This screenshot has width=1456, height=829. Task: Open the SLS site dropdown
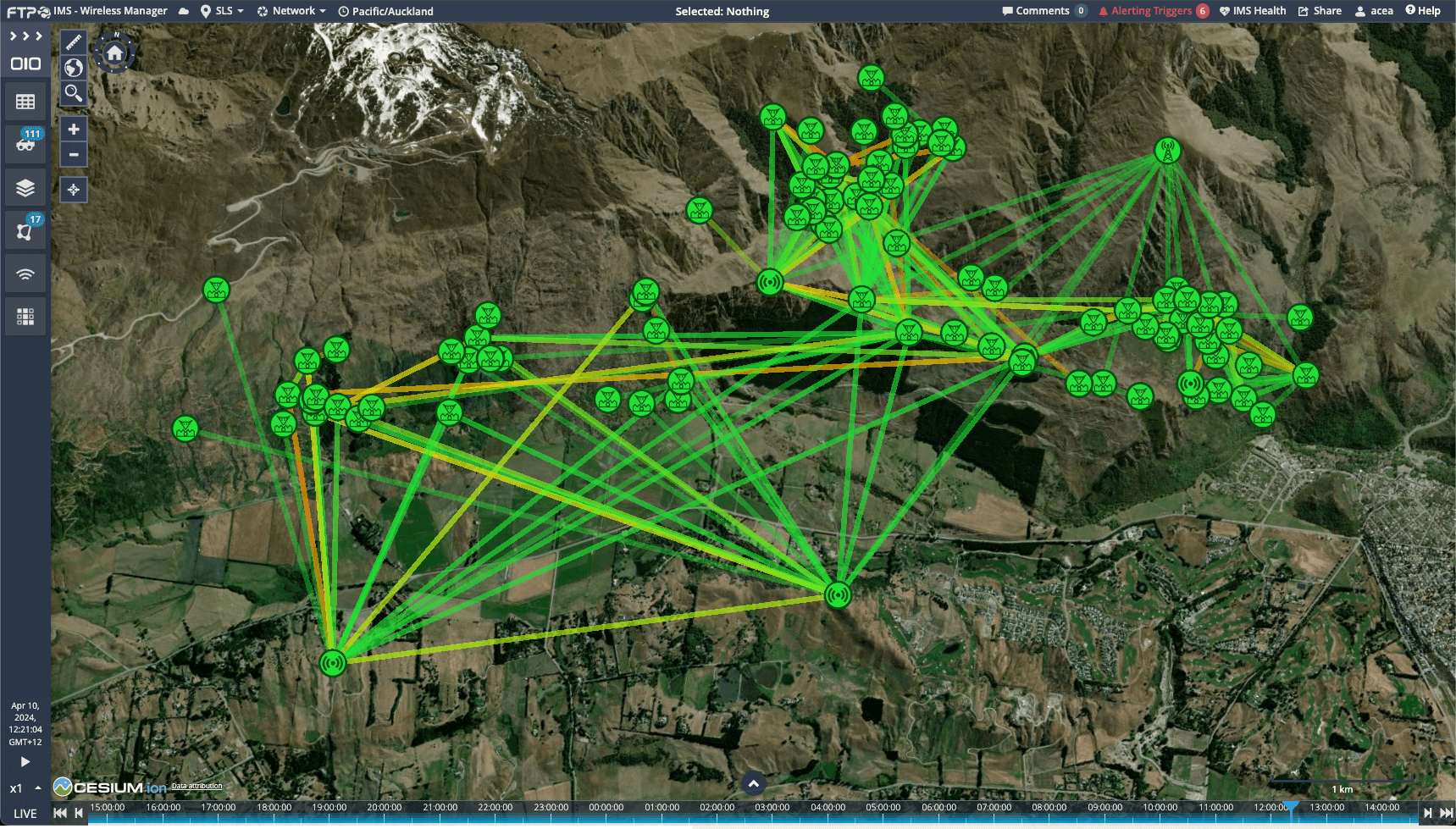pyautogui.click(x=223, y=11)
